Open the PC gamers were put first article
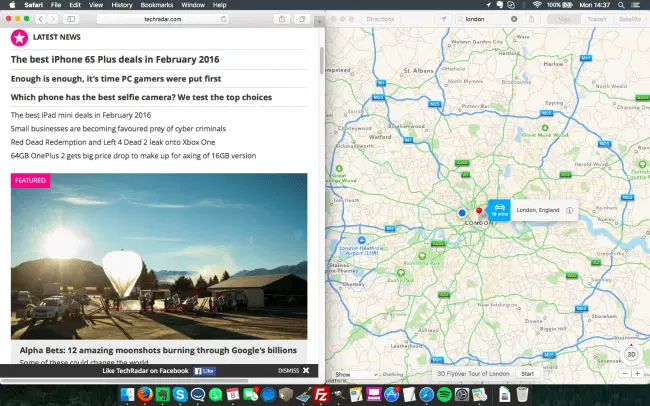Image resolution: width=650 pixels, height=406 pixels. pyautogui.click(x=116, y=79)
